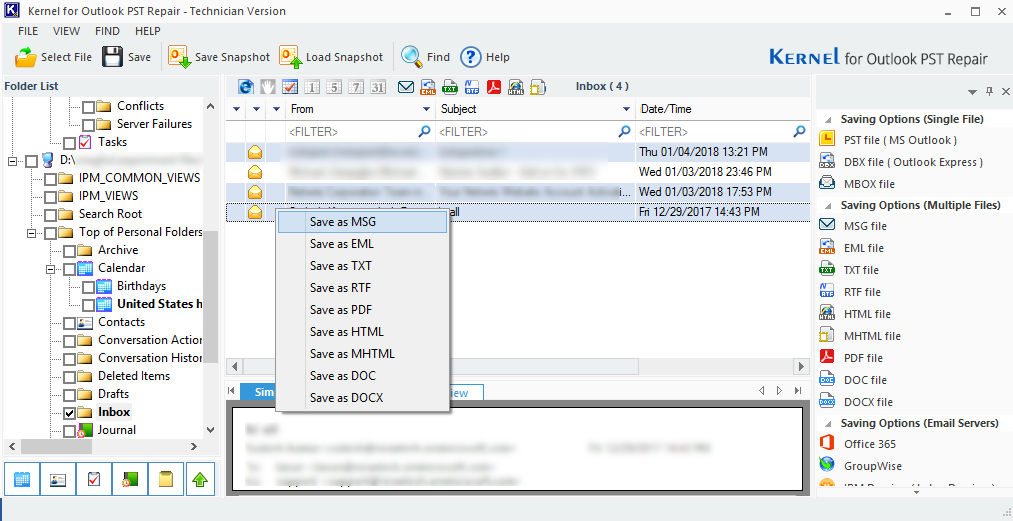
Task: Open Help with the question mark icon
Action: tap(485, 57)
